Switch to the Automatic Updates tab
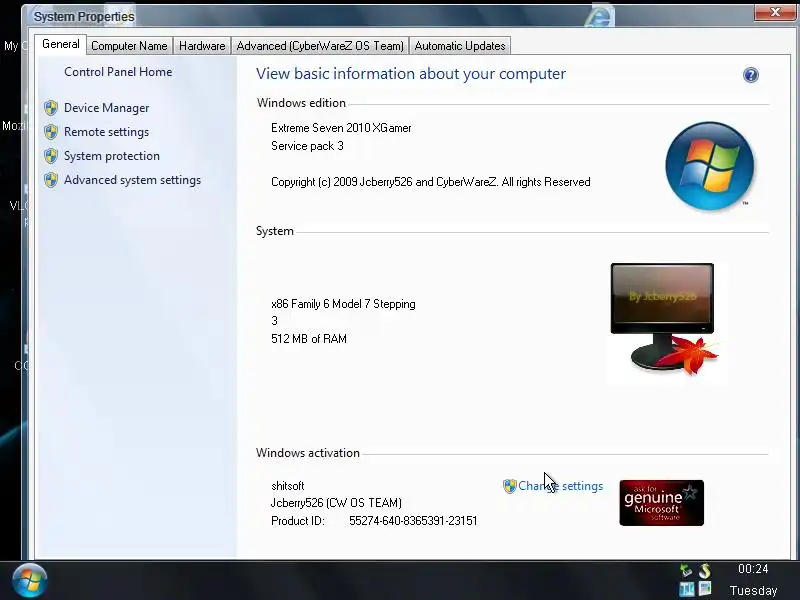The width and height of the screenshot is (800, 600). click(x=460, y=46)
